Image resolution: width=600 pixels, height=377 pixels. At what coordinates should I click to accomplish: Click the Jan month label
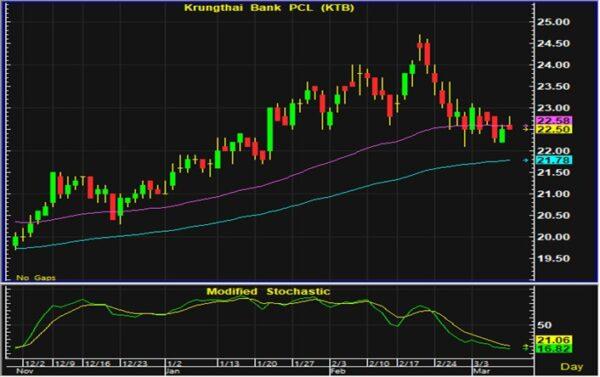coord(171,371)
